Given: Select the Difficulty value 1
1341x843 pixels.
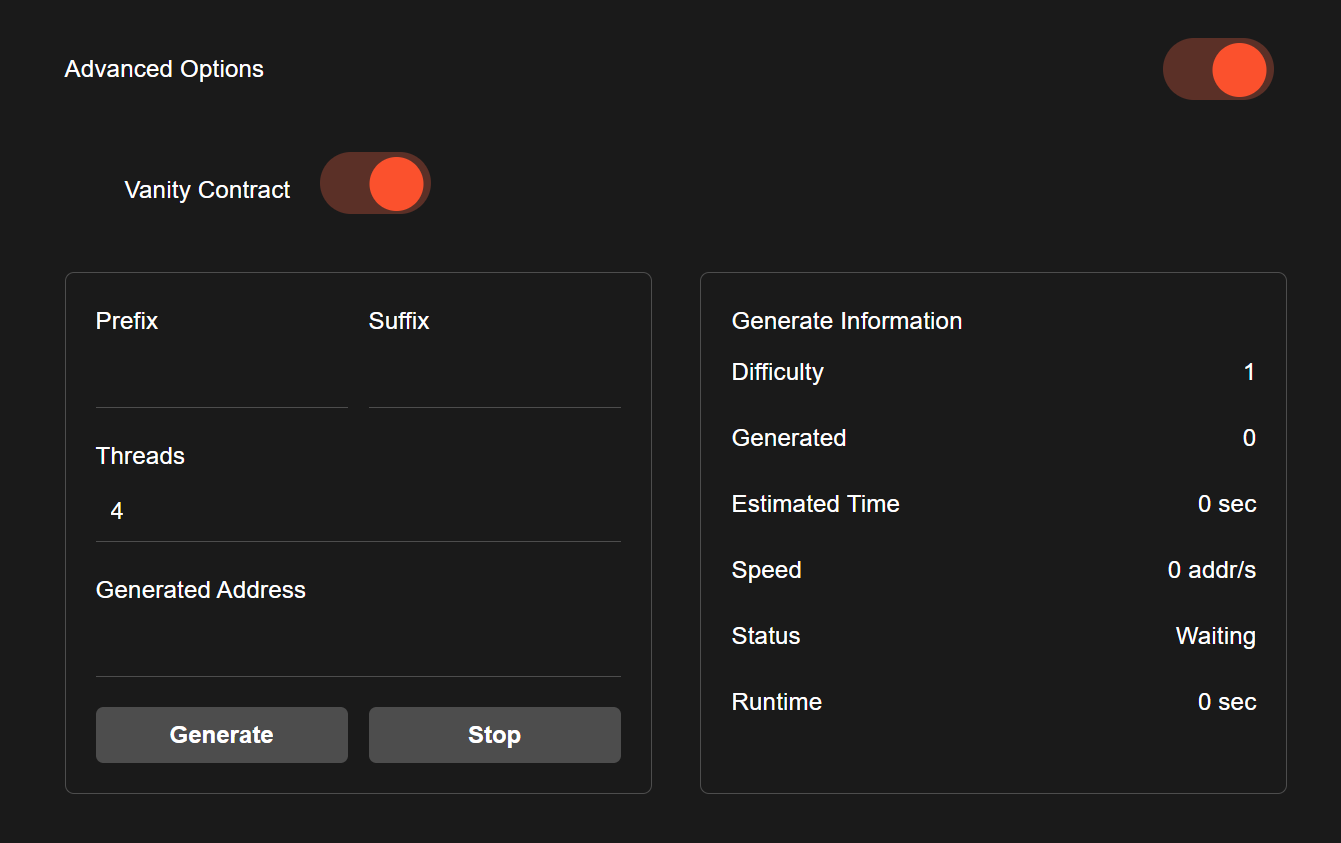Looking at the screenshot, I should pos(1248,372).
